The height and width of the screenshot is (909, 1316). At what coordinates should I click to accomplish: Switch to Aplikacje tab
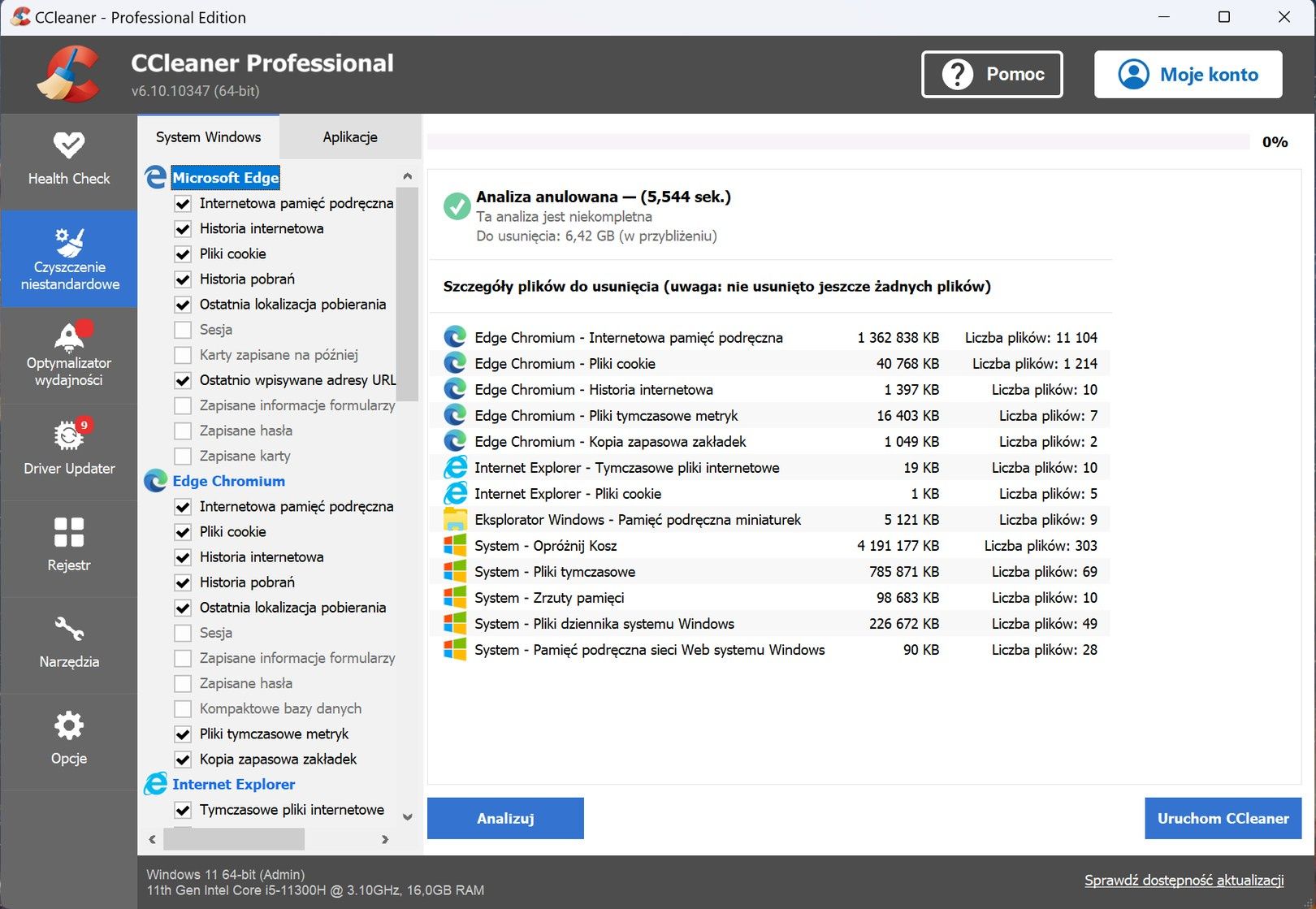click(350, 136)
